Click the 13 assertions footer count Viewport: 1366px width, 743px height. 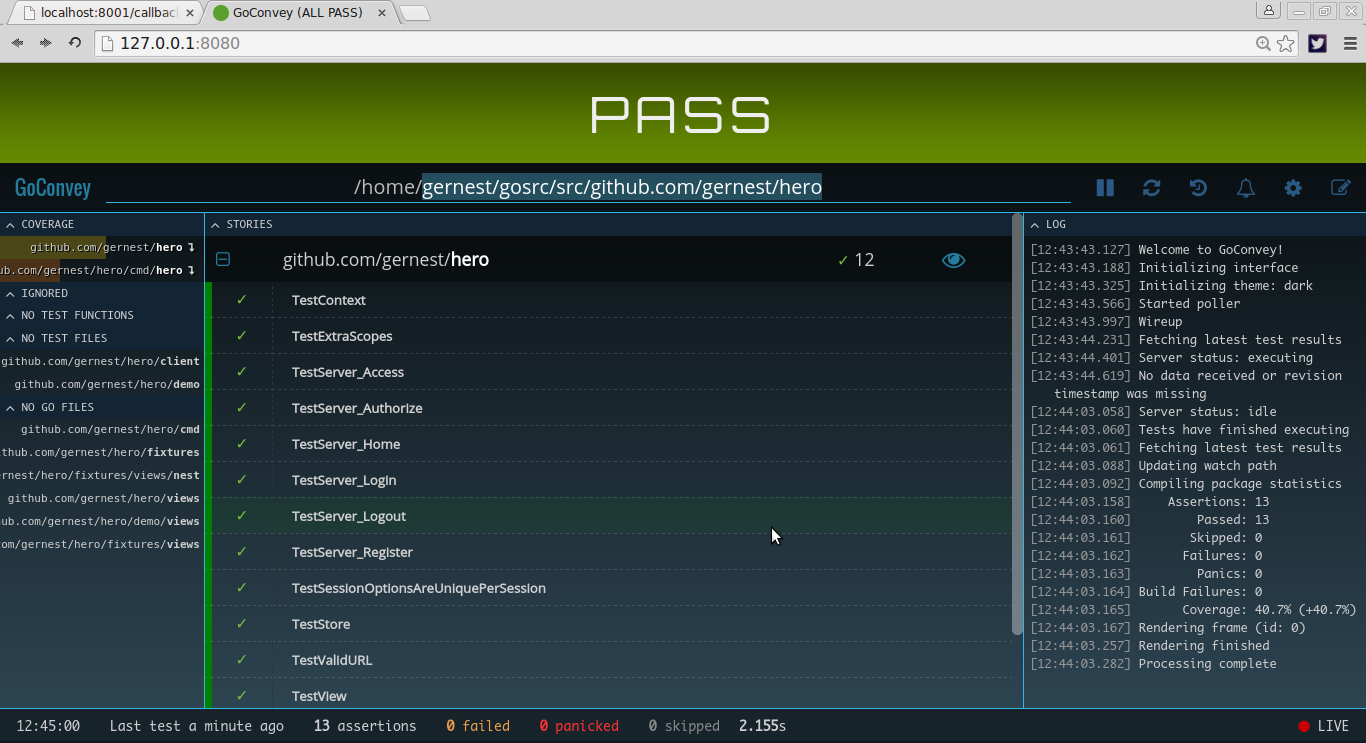(365, 726)
